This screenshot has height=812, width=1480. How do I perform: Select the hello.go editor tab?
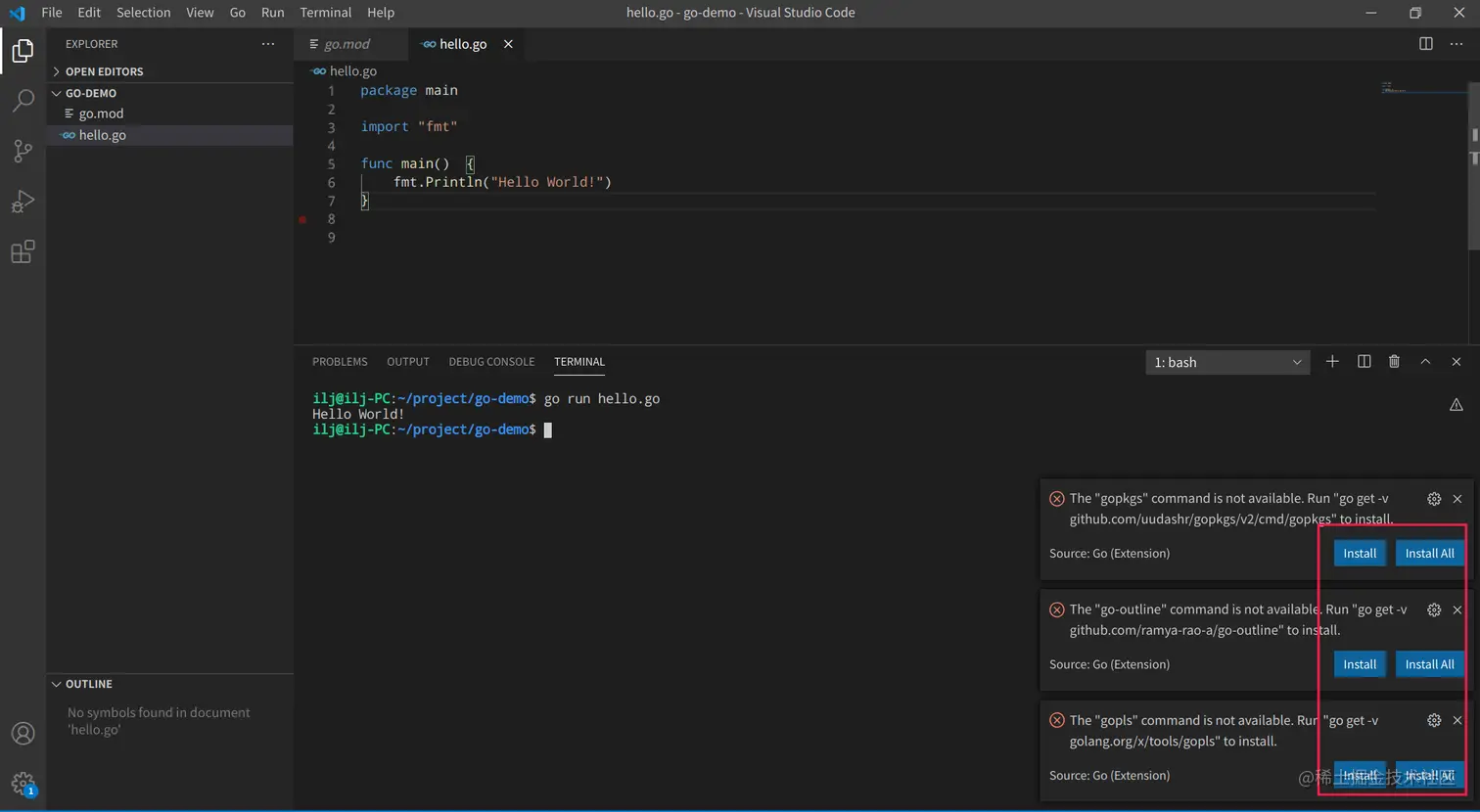click(466, 44)
